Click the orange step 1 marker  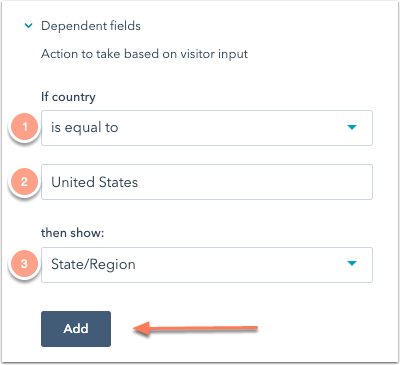[x=25, y=127]
